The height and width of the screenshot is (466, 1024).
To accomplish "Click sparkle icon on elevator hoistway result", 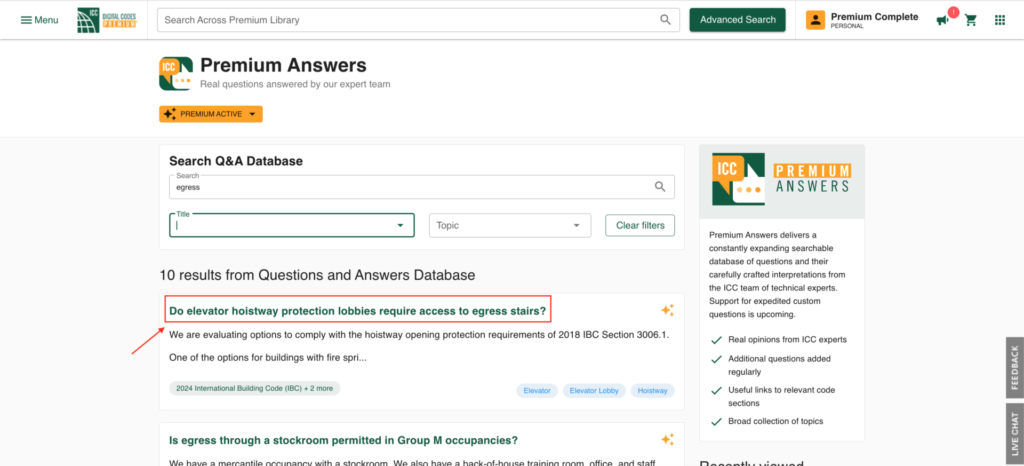I will pyautogui.click(x=667, y=310).
